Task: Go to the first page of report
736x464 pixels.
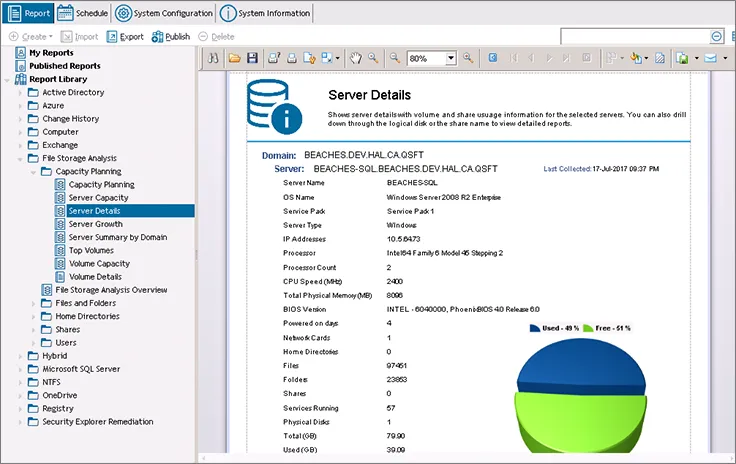Action: tap(514, 58)
